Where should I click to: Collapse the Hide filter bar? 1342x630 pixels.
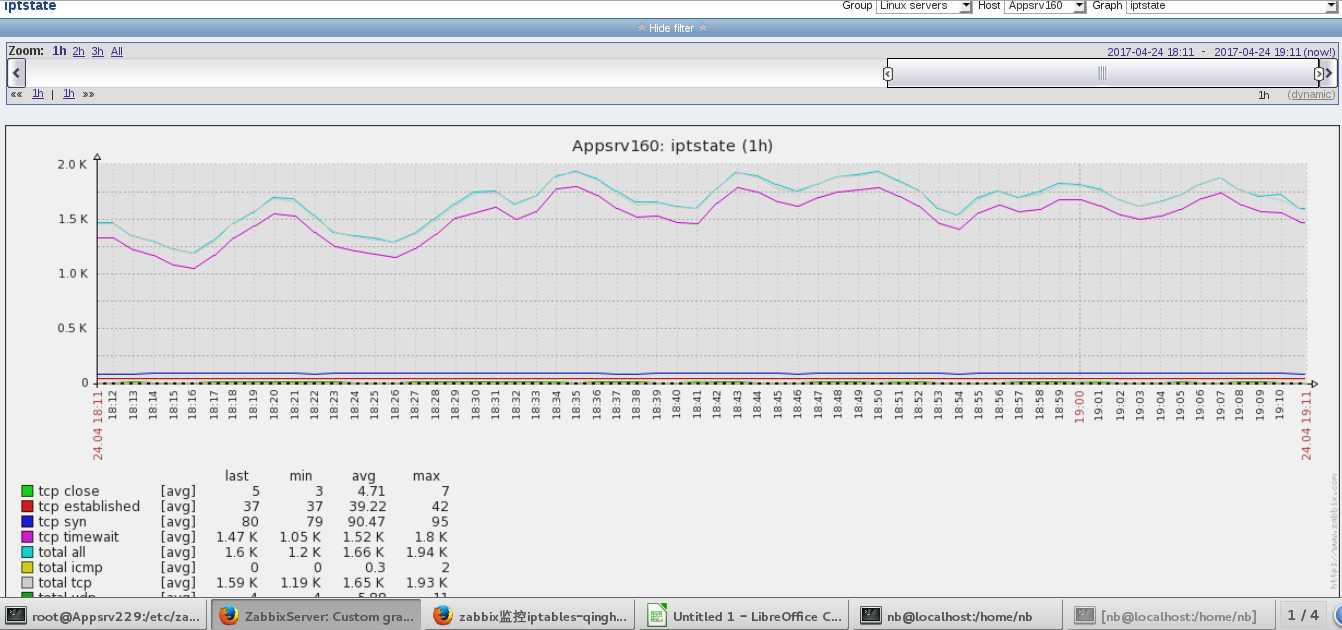671,28
